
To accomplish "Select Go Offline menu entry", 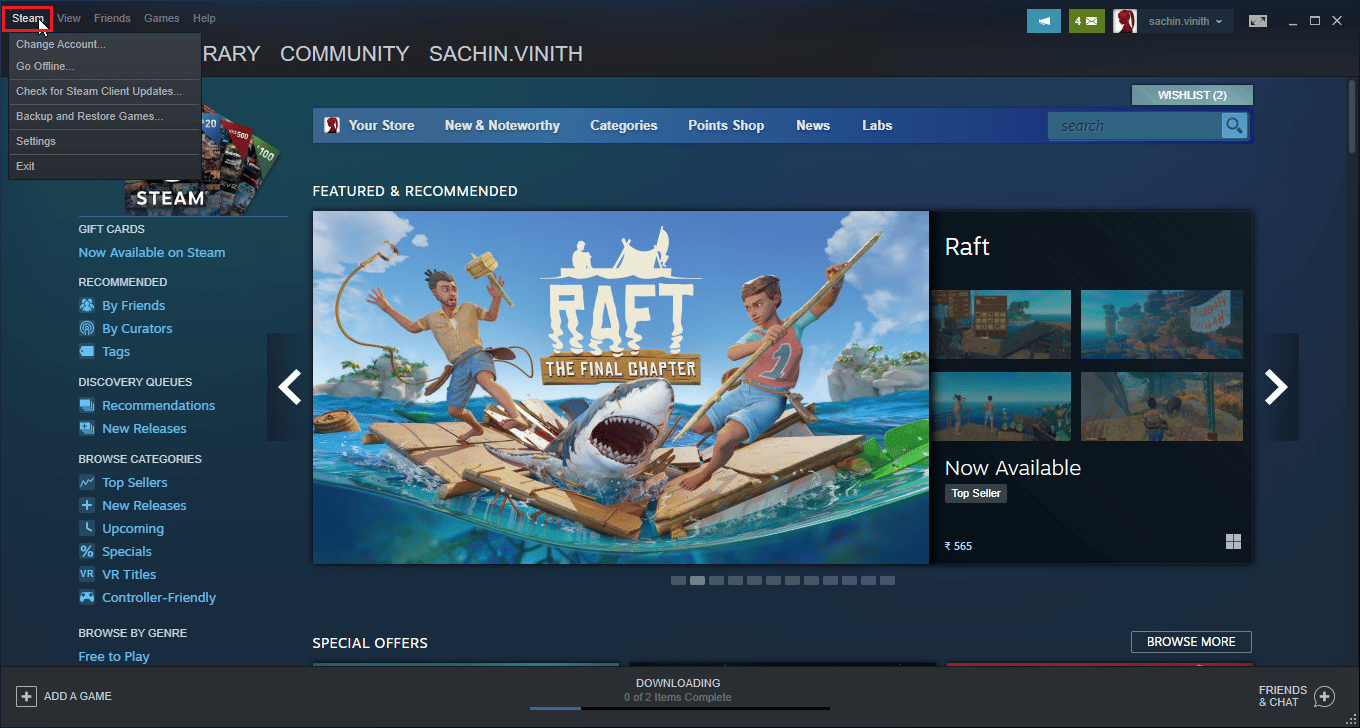I will (105, 66).
